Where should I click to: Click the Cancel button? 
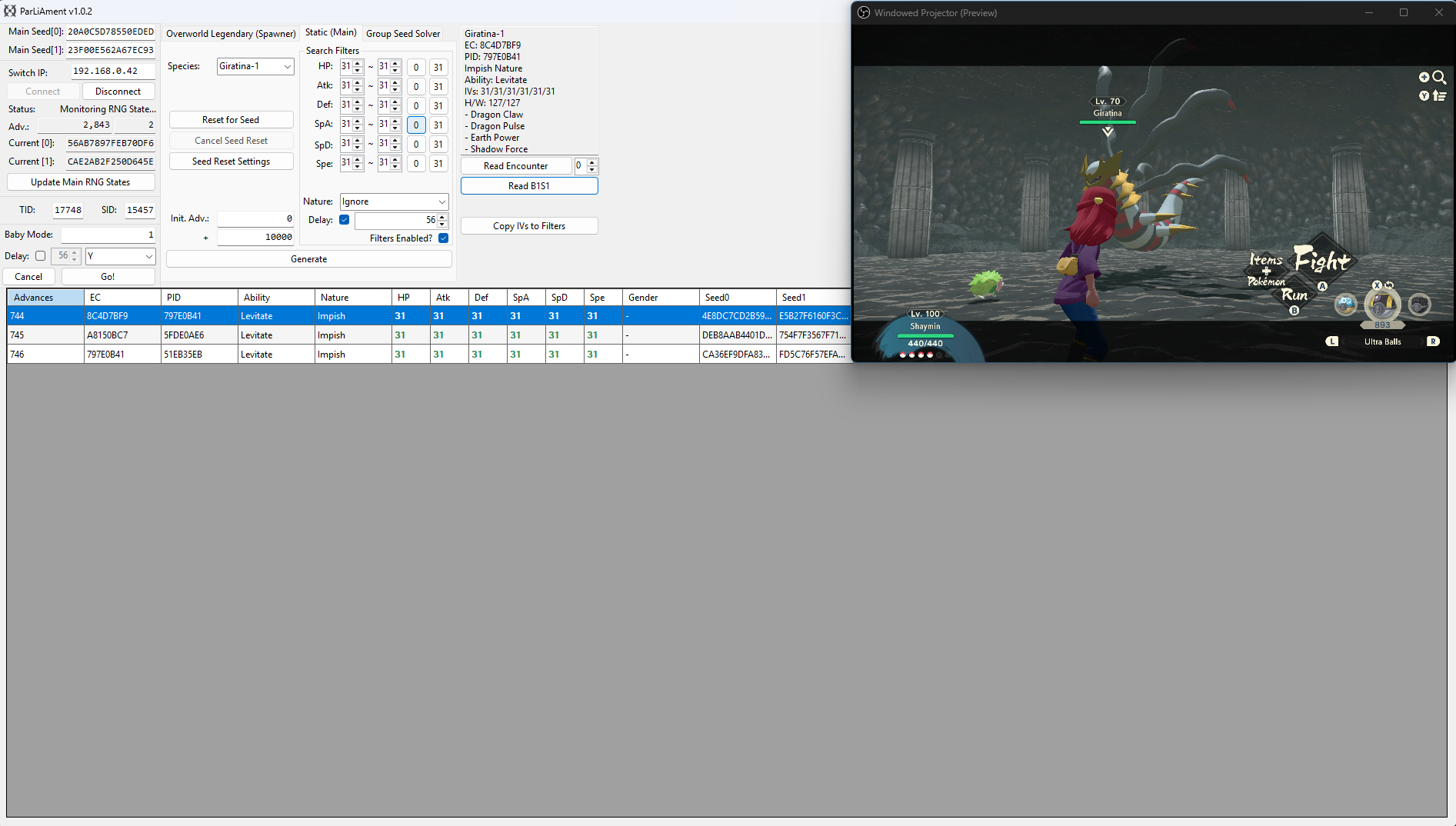point(28,277)
